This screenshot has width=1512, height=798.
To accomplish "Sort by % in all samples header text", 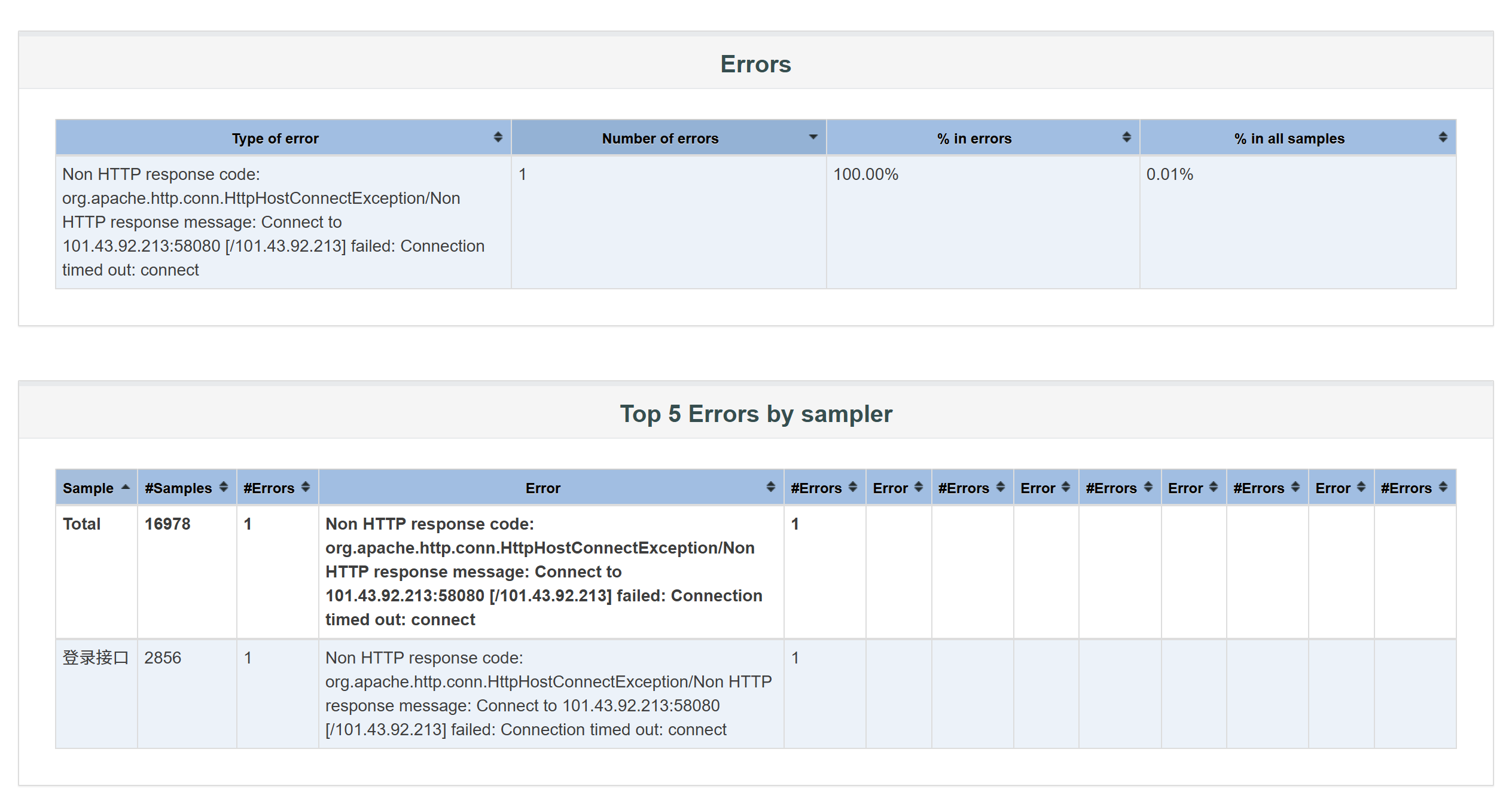I will [1289, 139].
